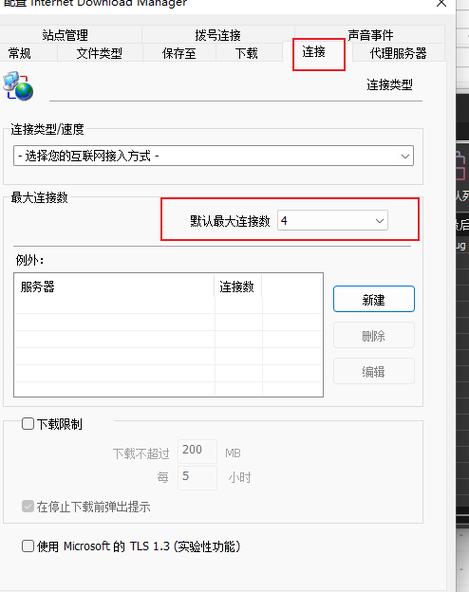Click the 连接数 column header

tap(238, 287)
